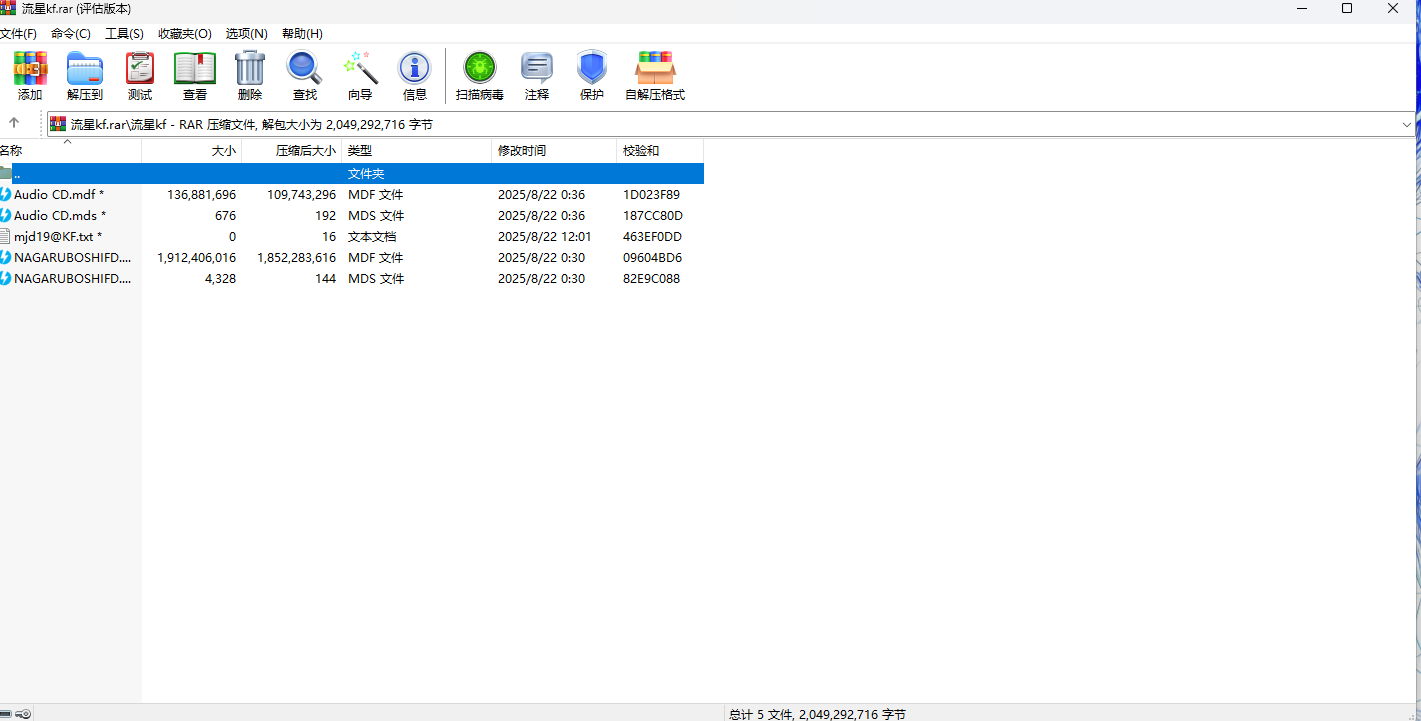Launch the 向导 (Wizard) tool

pyautogui.click(x=360, y=69)
